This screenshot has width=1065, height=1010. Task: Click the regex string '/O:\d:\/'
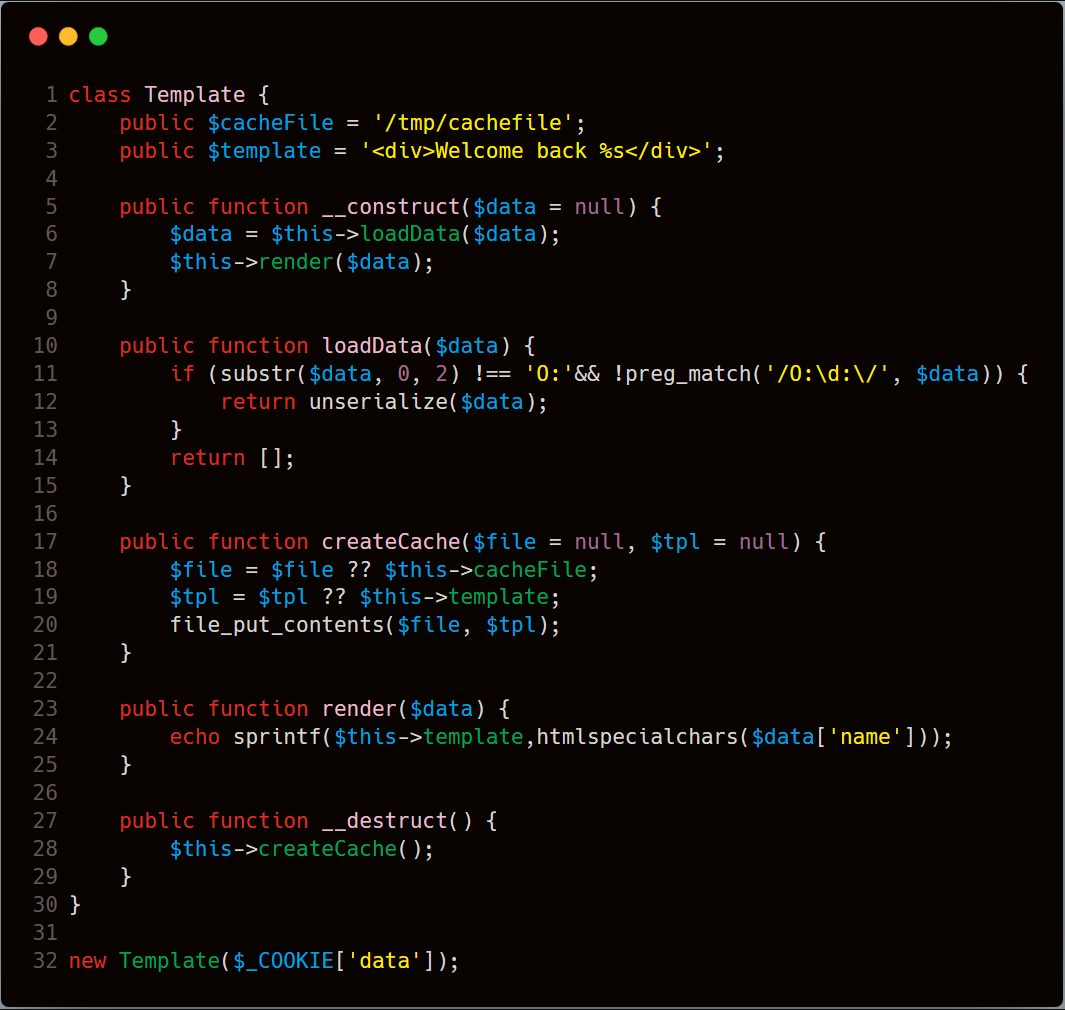click(827, 374)
